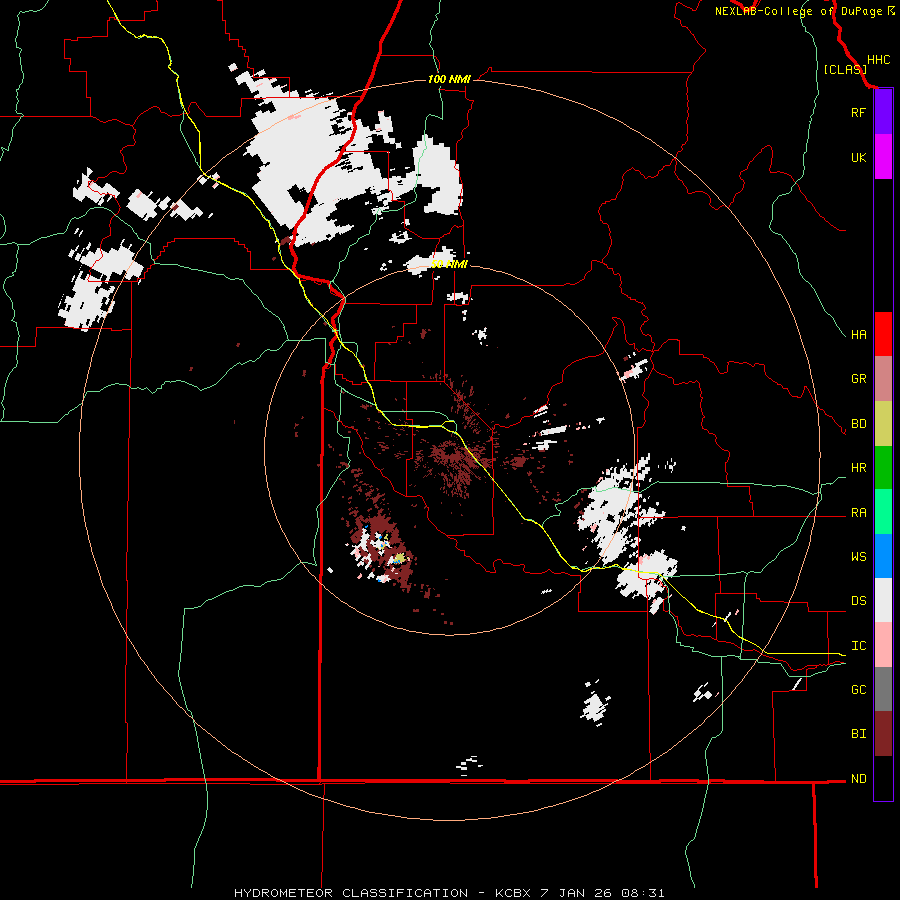The height and width of the screenshot is (900, 900).
Task: Click the dusty pink GR legend swatch
Action: tap(883, 379)
